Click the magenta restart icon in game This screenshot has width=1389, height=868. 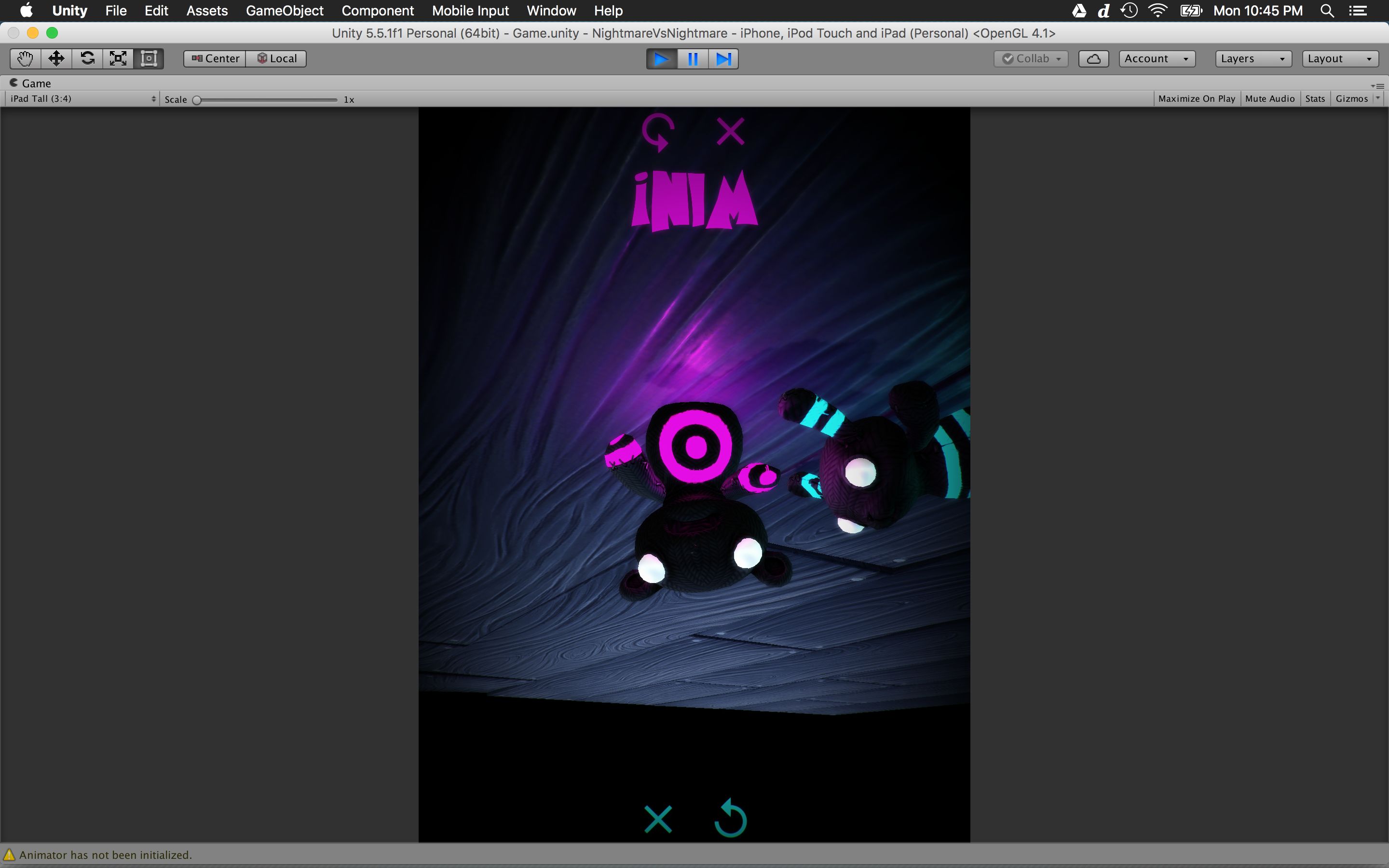click(658, 132)
